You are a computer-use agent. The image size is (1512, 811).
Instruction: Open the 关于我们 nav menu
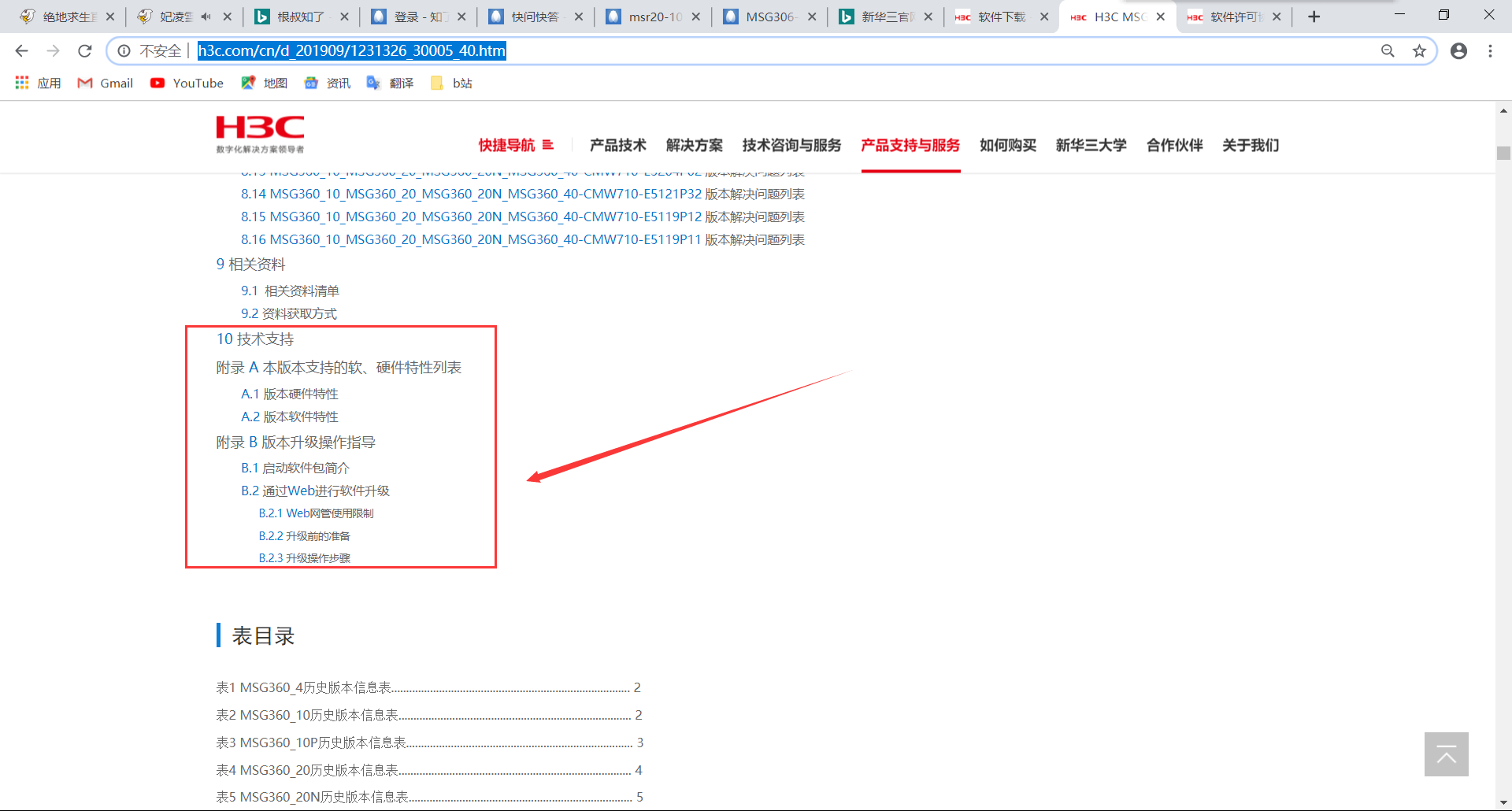point(1251,145)
